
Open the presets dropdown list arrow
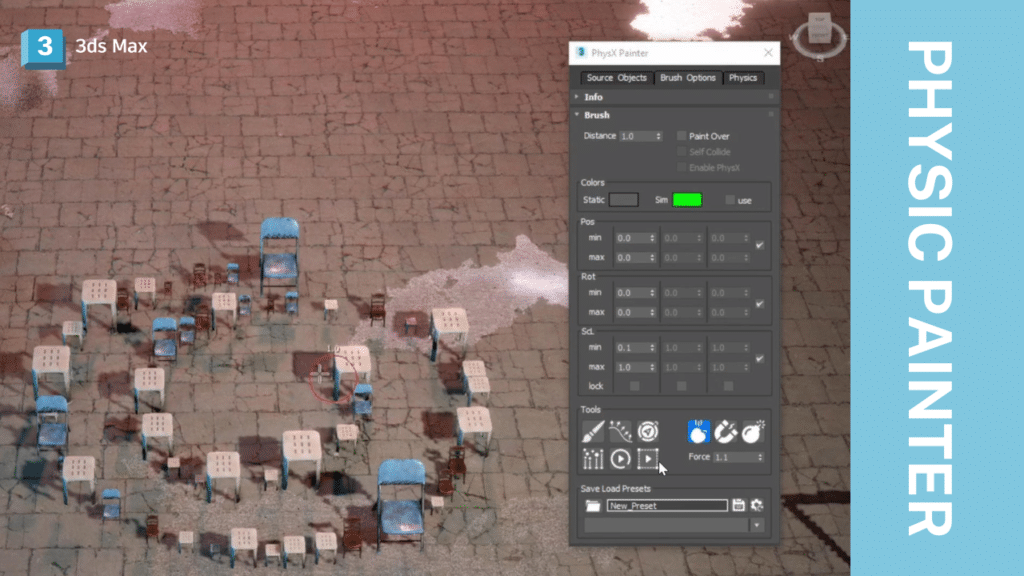pos(757,525)
